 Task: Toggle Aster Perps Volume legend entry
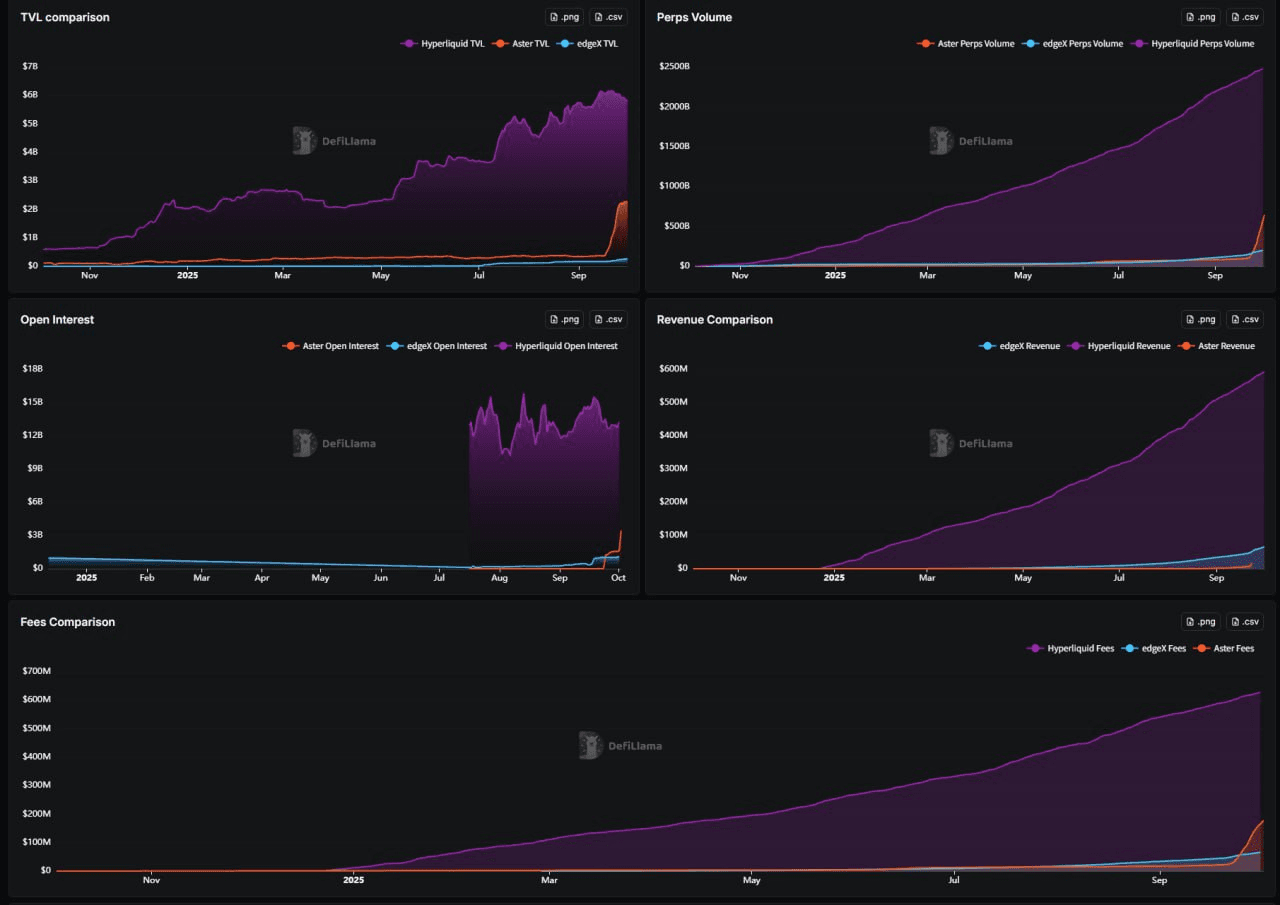966,44
